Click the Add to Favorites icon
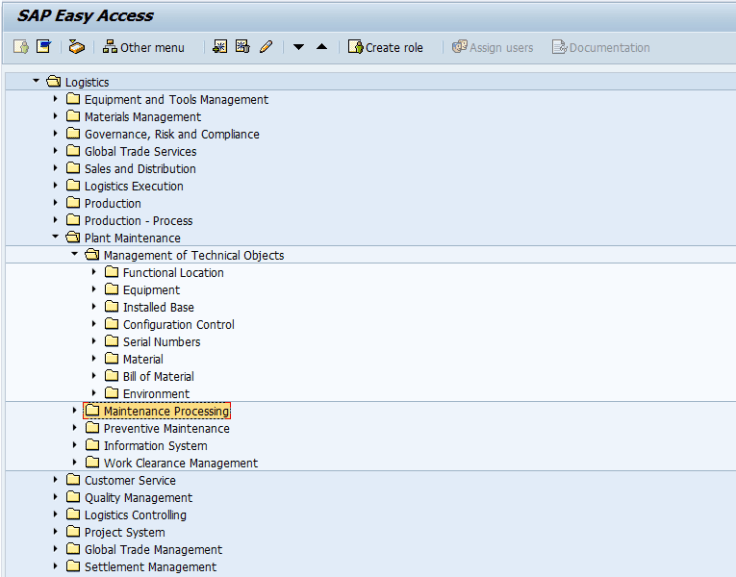This screenshot has height=577, width=736. (220, 47)
